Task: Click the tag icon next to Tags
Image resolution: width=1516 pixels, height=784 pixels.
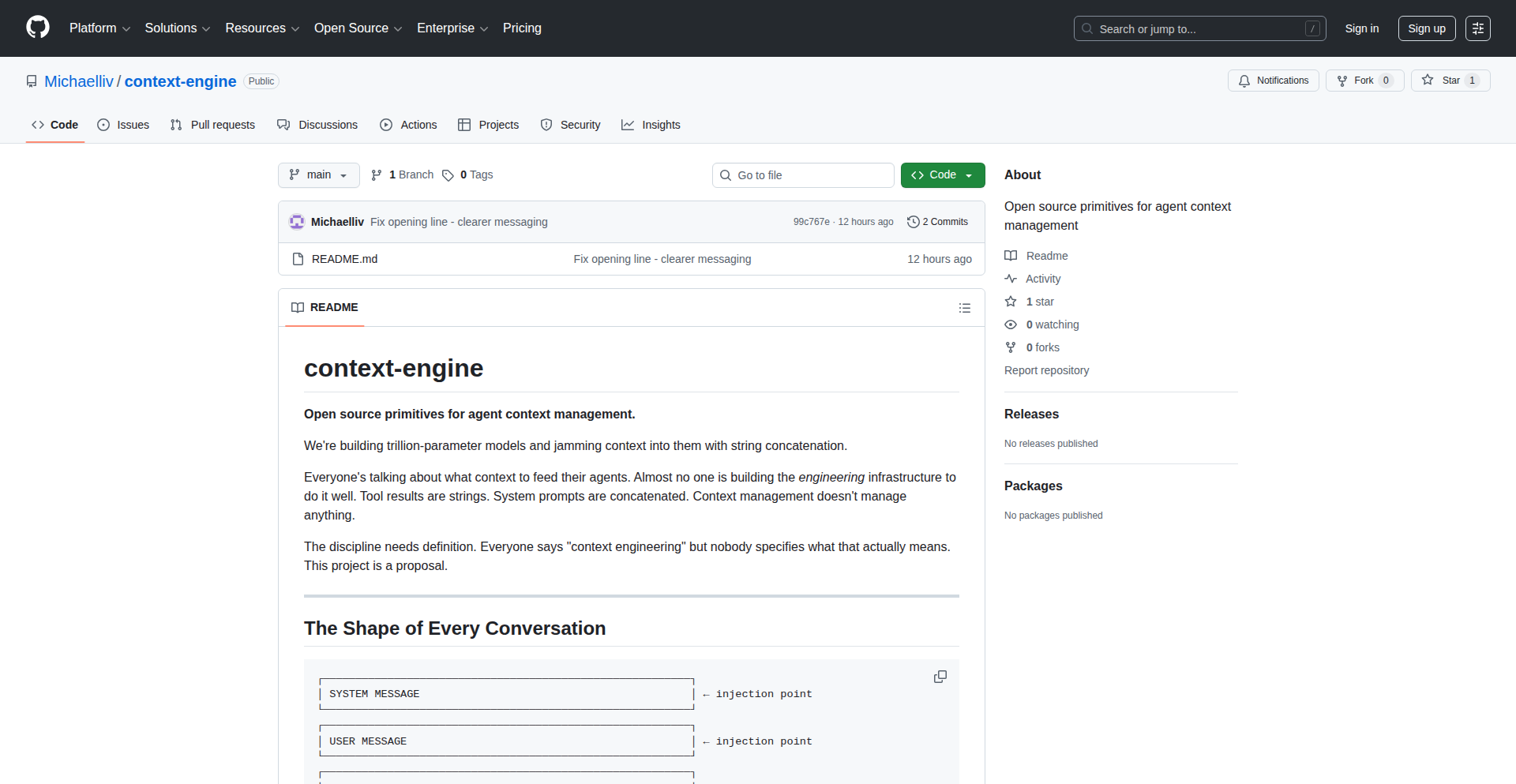Action: [448, 175]
